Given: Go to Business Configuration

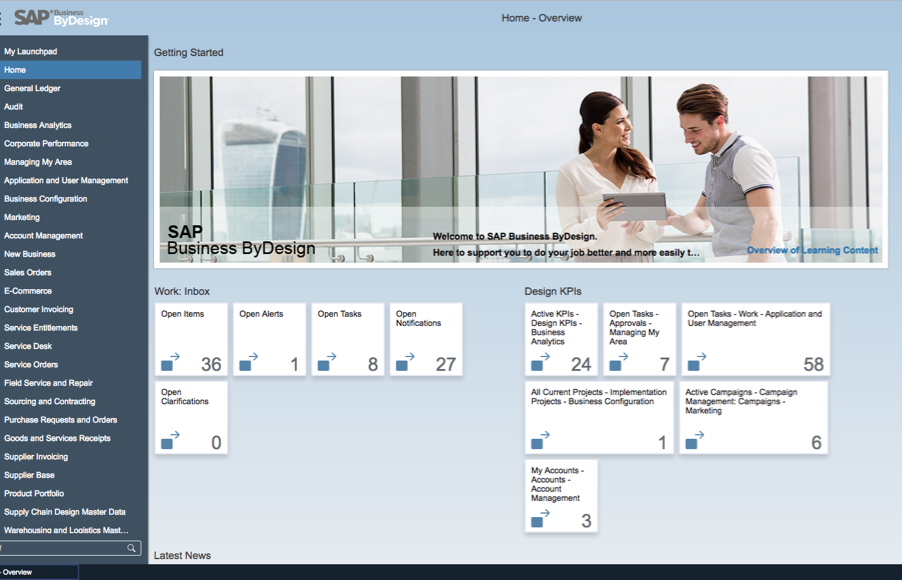Looking at the screenshot, I should [70, 199].
